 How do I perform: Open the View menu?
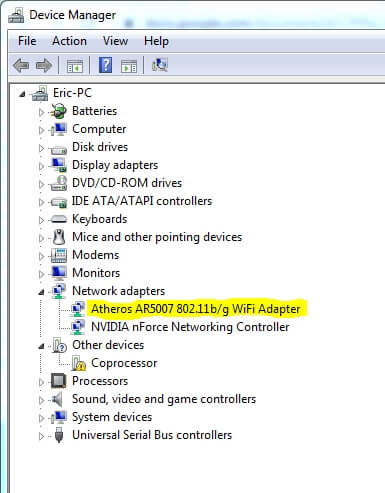(x=115, y=41)
